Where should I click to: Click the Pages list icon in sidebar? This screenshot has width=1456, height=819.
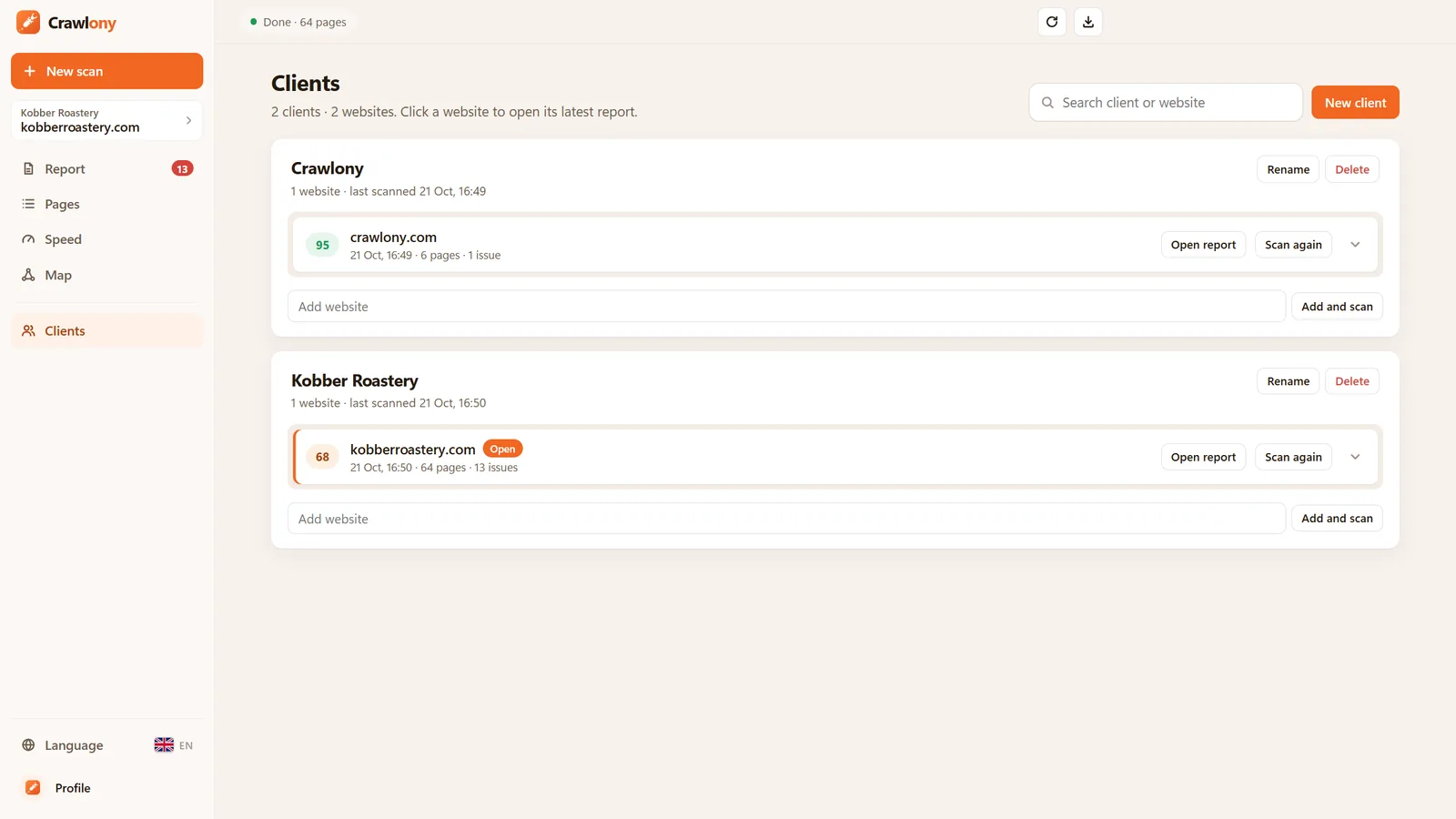[28, 204]
